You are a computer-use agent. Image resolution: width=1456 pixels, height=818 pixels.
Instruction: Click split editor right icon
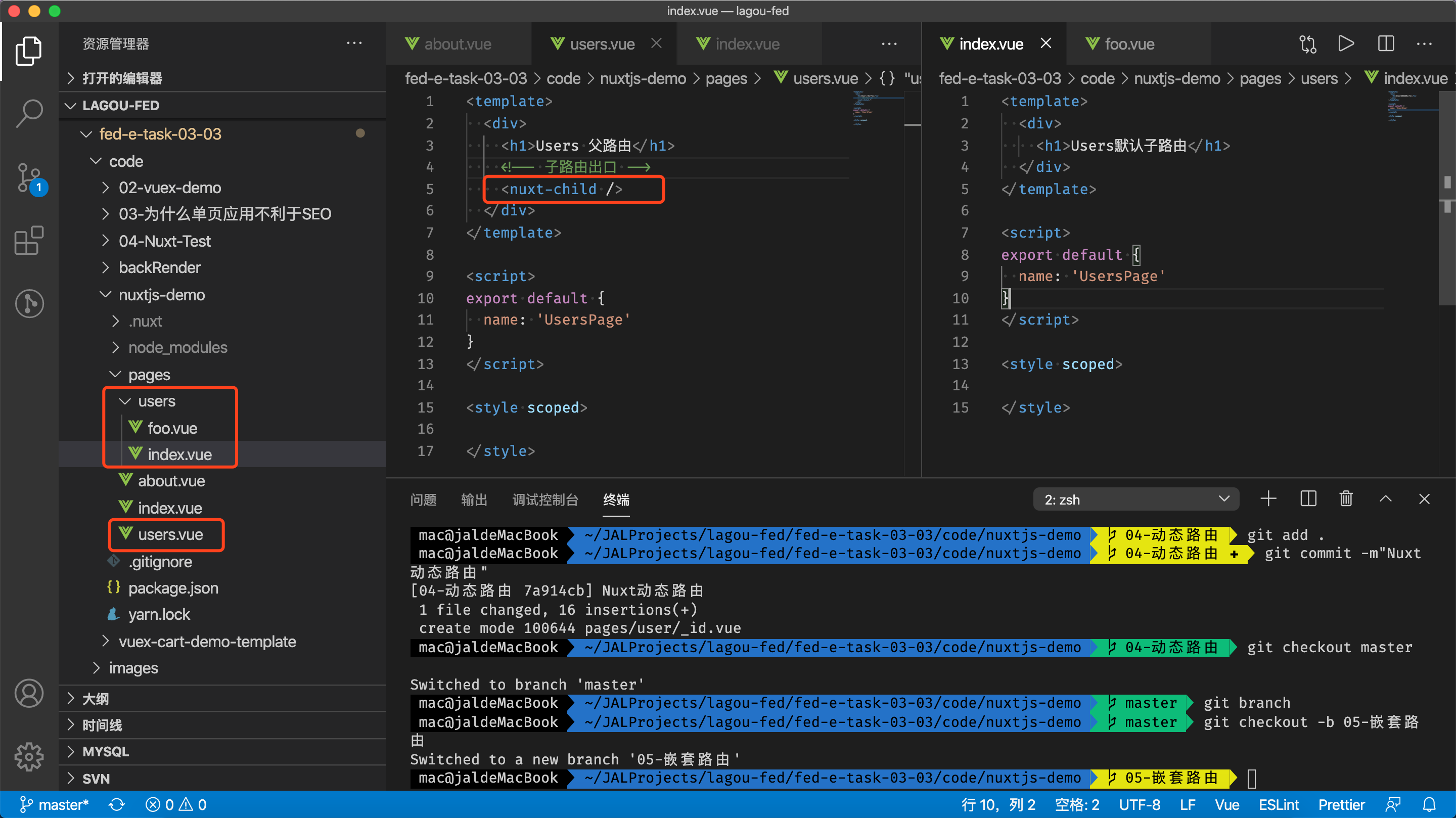coord(1385,43)
